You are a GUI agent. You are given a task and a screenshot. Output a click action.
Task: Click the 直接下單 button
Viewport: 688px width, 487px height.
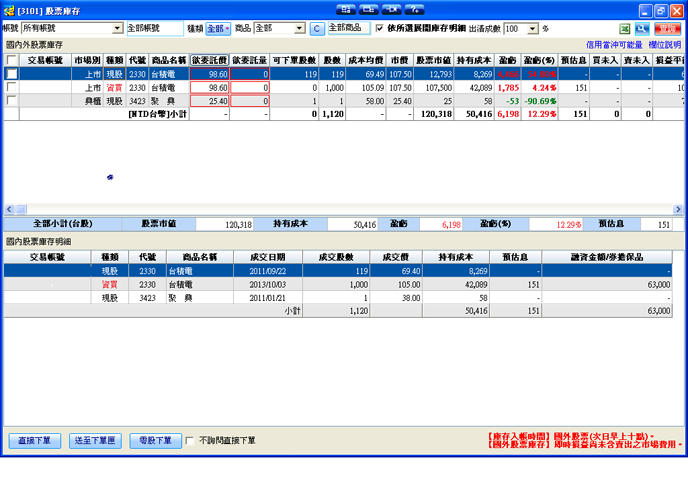pyautogui.click(x=35, y=441)
